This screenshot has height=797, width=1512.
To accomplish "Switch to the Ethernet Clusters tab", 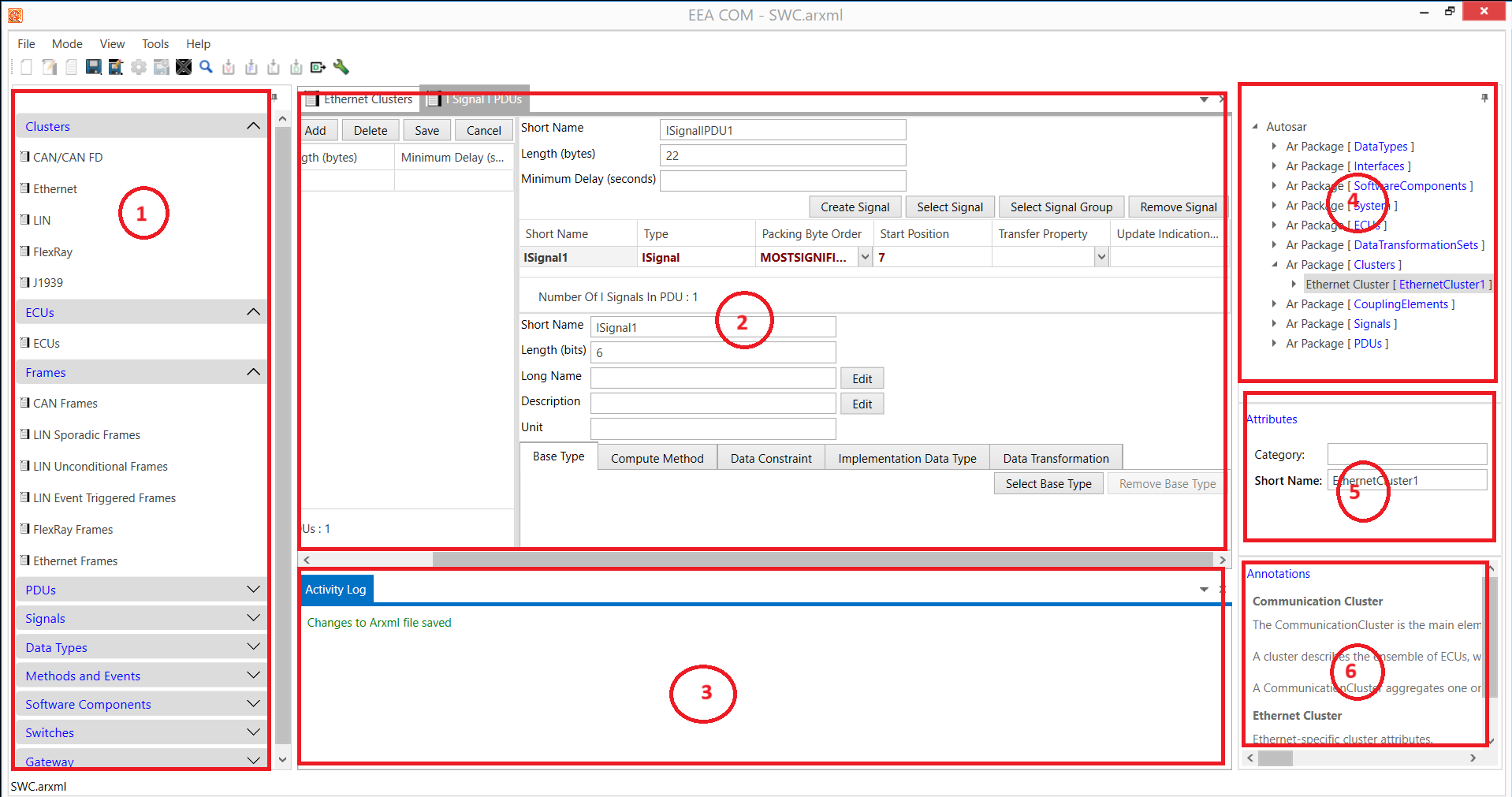I will (x=359, y=99).
